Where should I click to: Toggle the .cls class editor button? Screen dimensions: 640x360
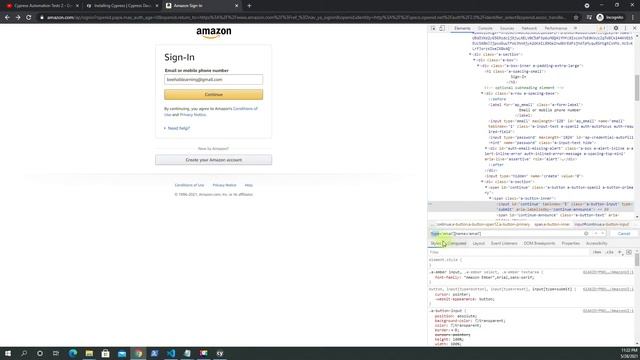click(x=609, y=252)
